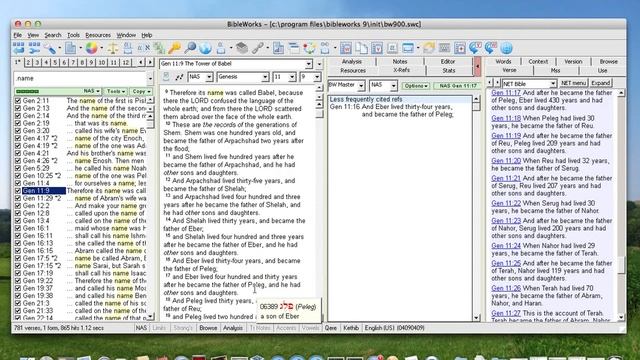This screenshot has width=640, height=360.
Task: Uncheck the Gen 5:29 result checkbox
Action: click(18, 168)
